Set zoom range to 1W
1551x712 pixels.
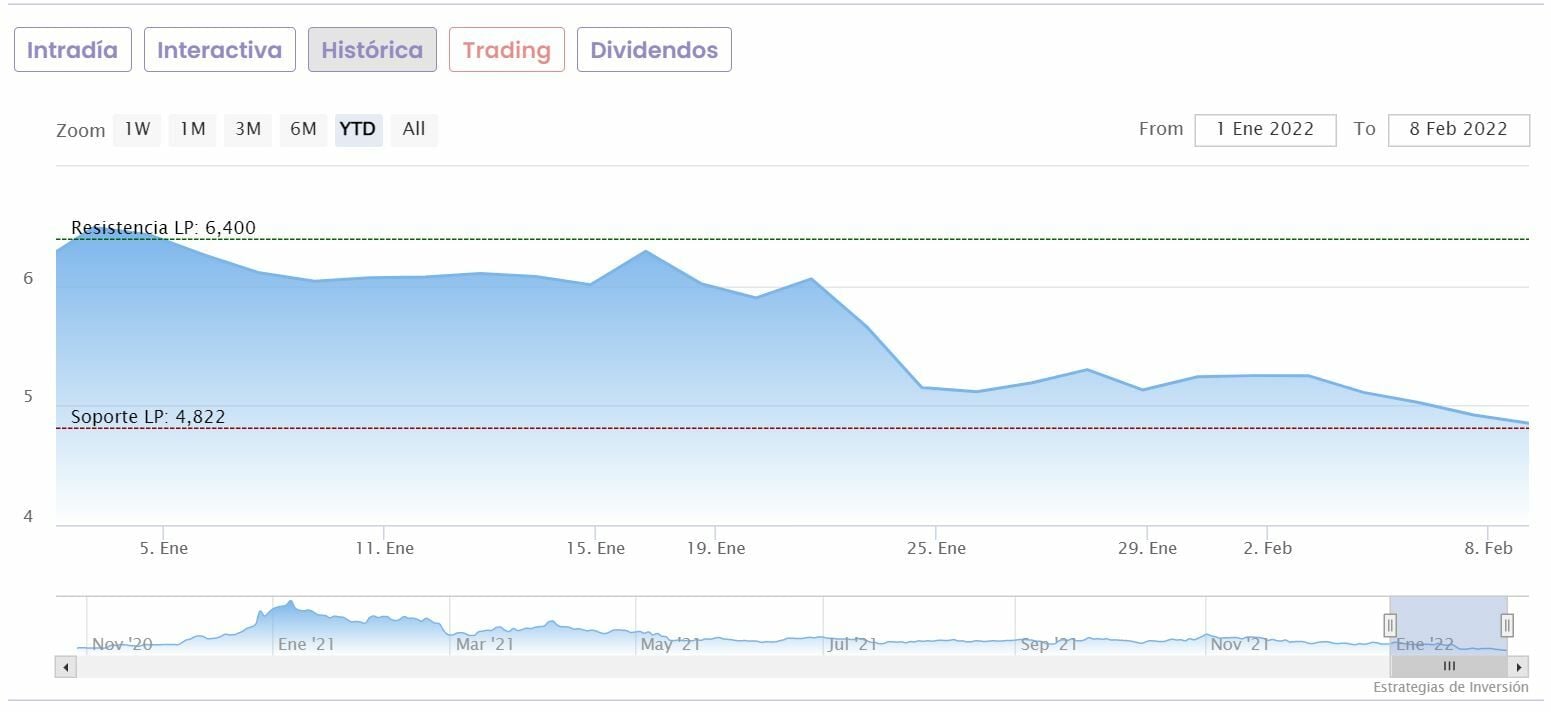pos(137,129)
